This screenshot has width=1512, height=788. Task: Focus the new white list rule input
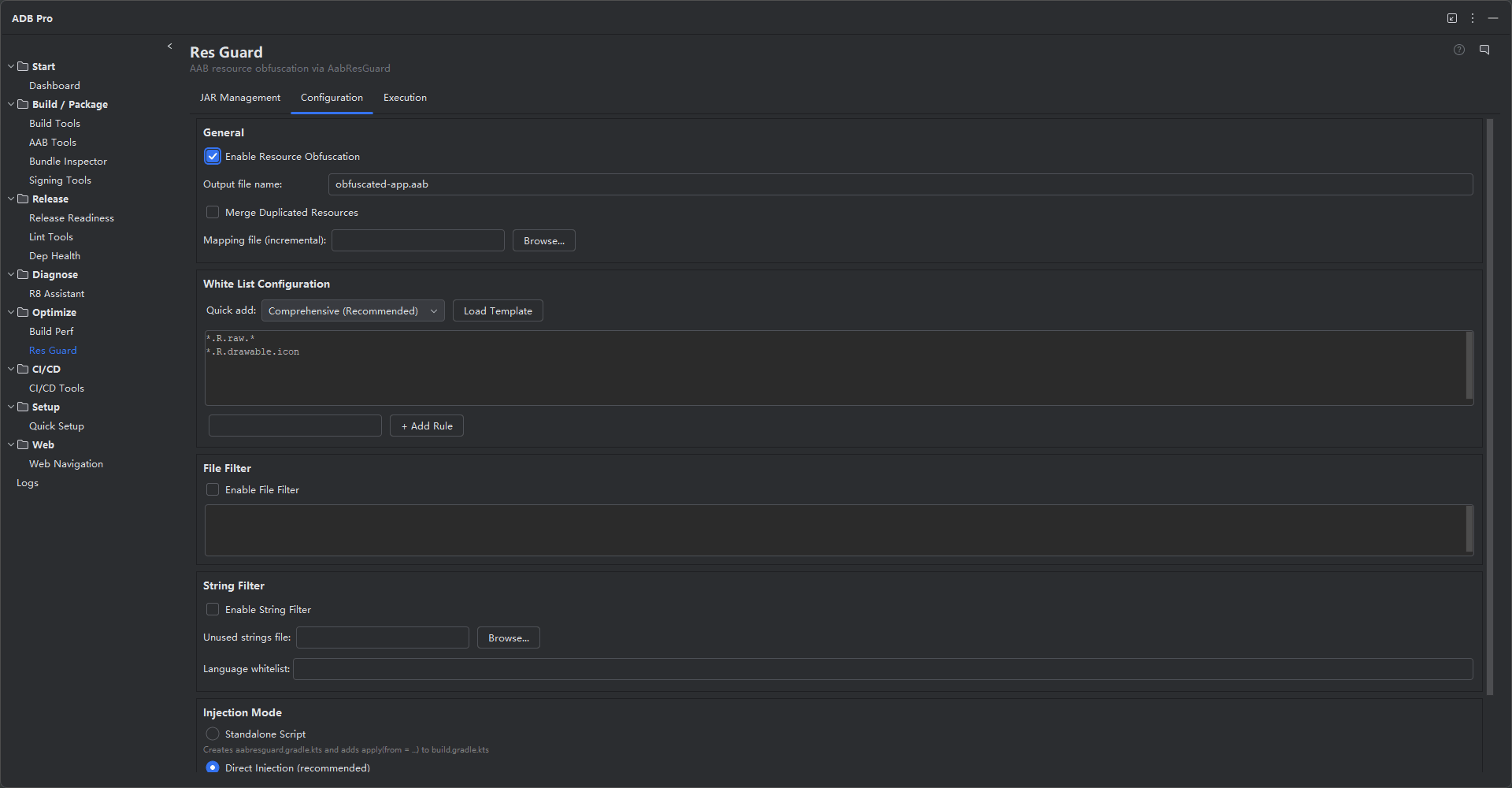(x=295, y=426)
